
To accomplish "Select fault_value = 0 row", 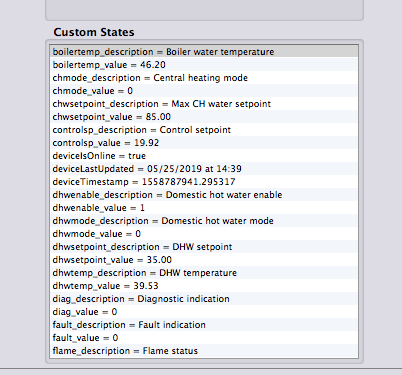I will (x=204, y=338).
